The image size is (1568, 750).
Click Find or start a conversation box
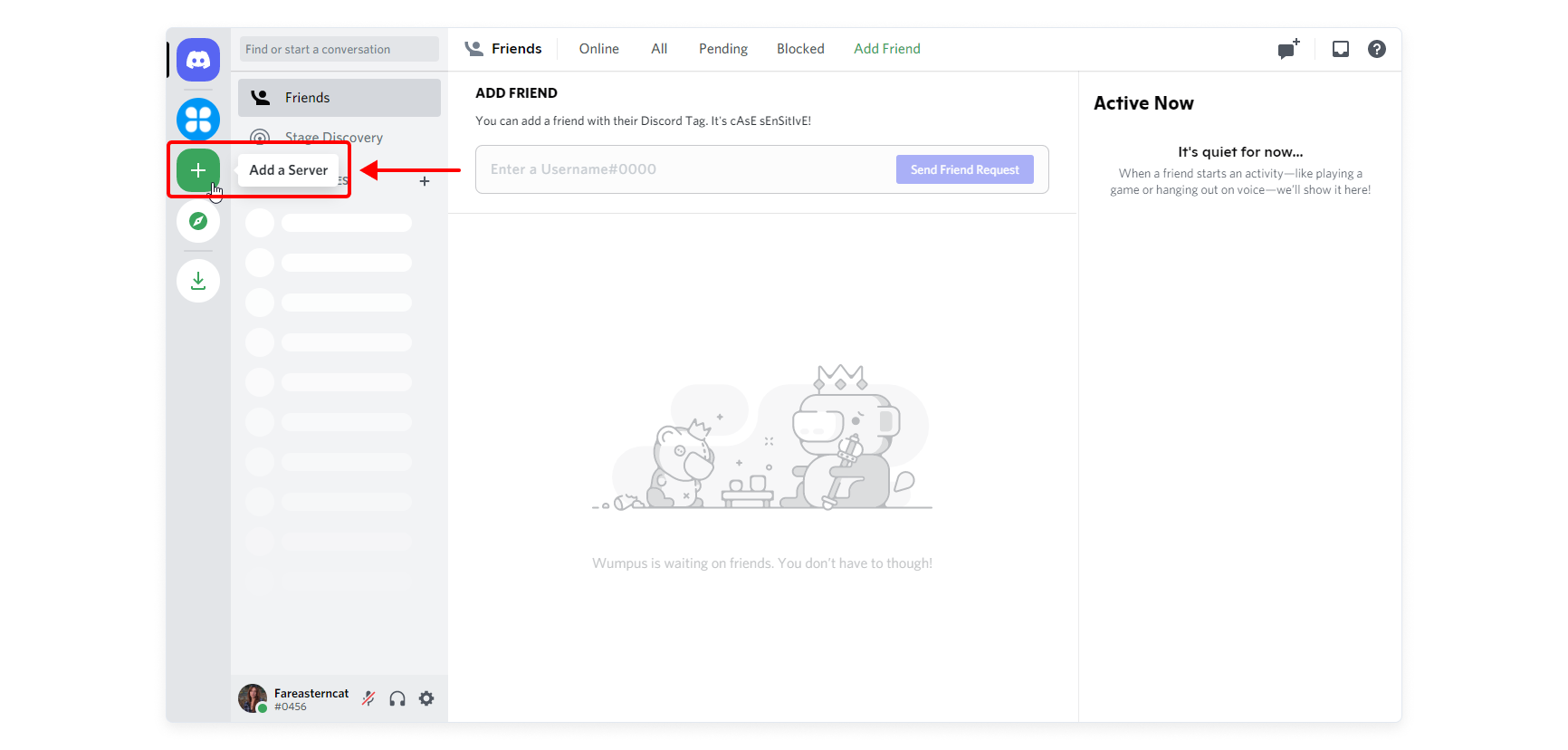click(x=339, y=49)
